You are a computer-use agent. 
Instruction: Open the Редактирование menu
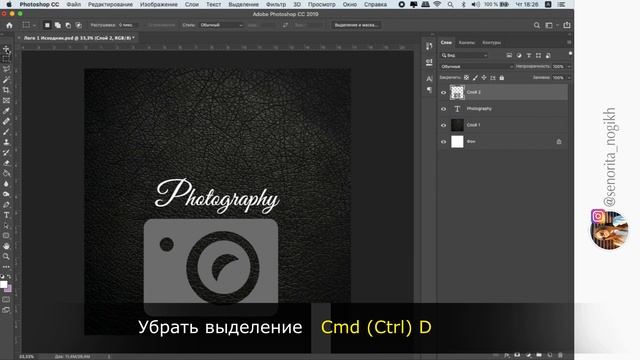pos(110,4)
